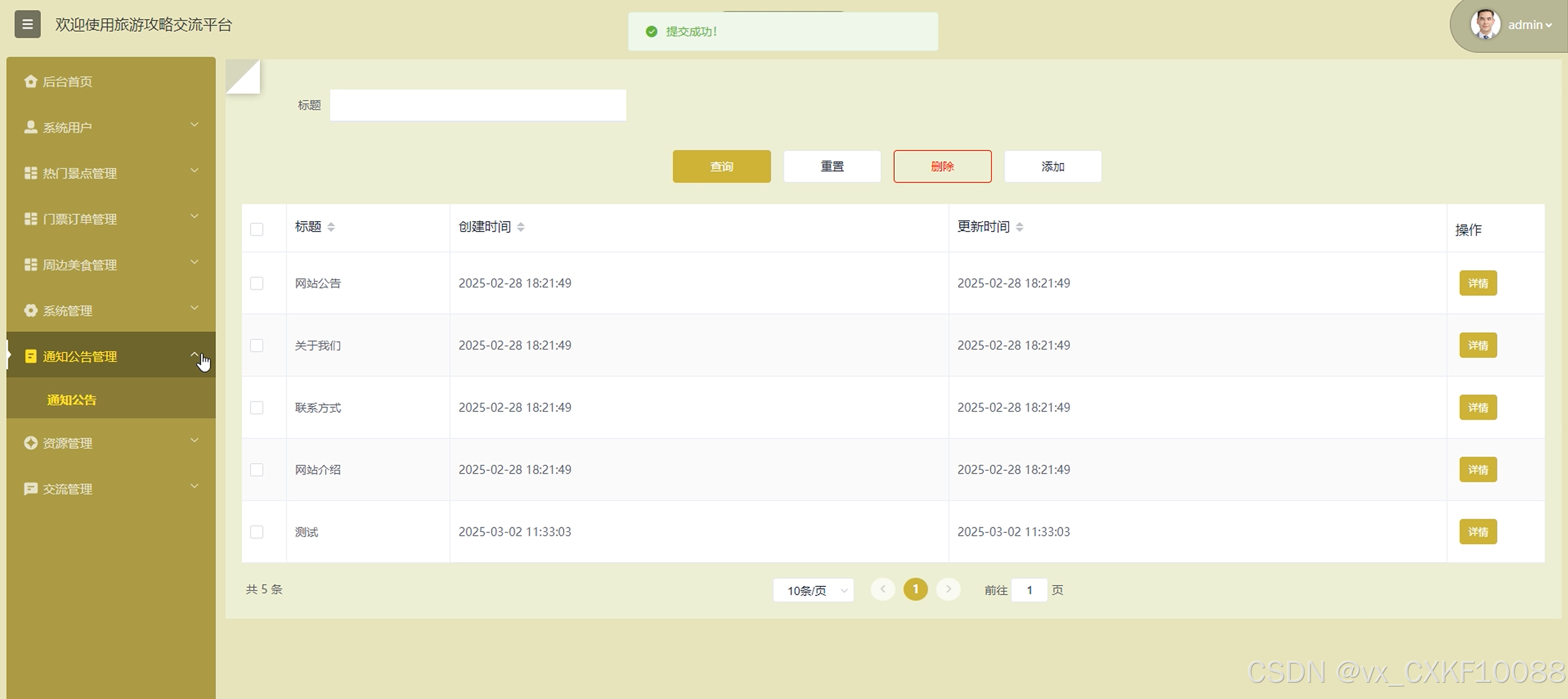Click the plus icon beside 资源管理
The height and width of the screenshot is (699, 1568).
(x=30, y=442)
